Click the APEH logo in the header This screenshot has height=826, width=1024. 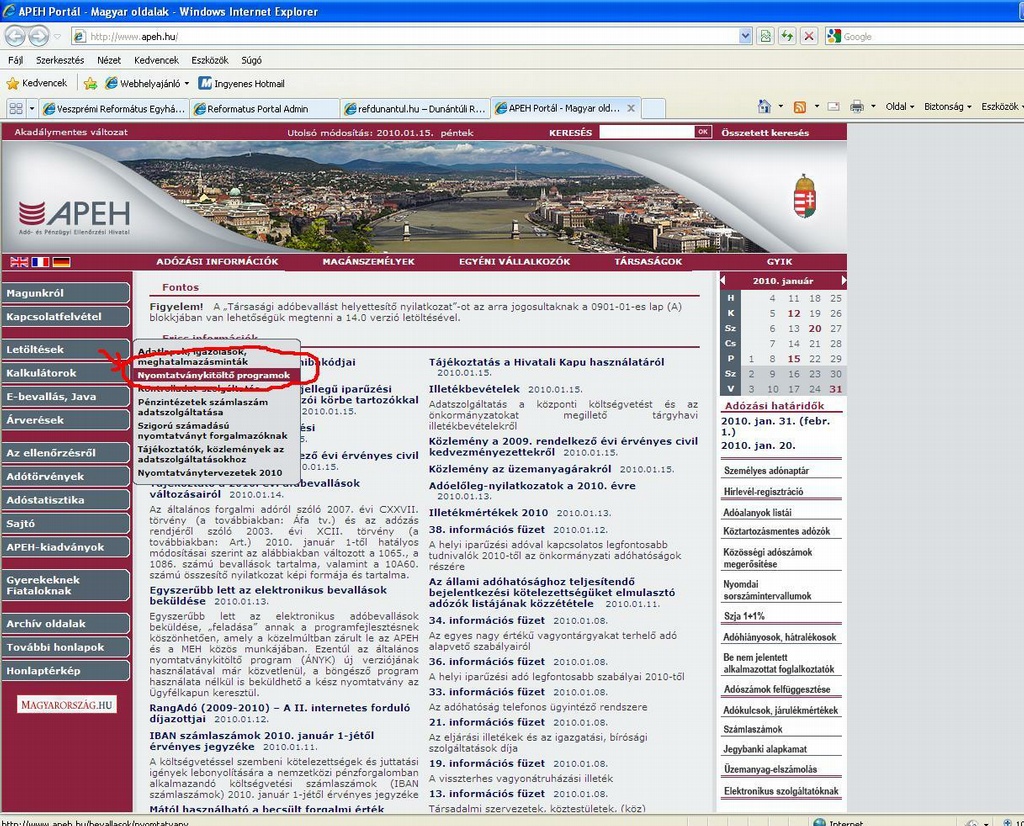tap(74, 216)
